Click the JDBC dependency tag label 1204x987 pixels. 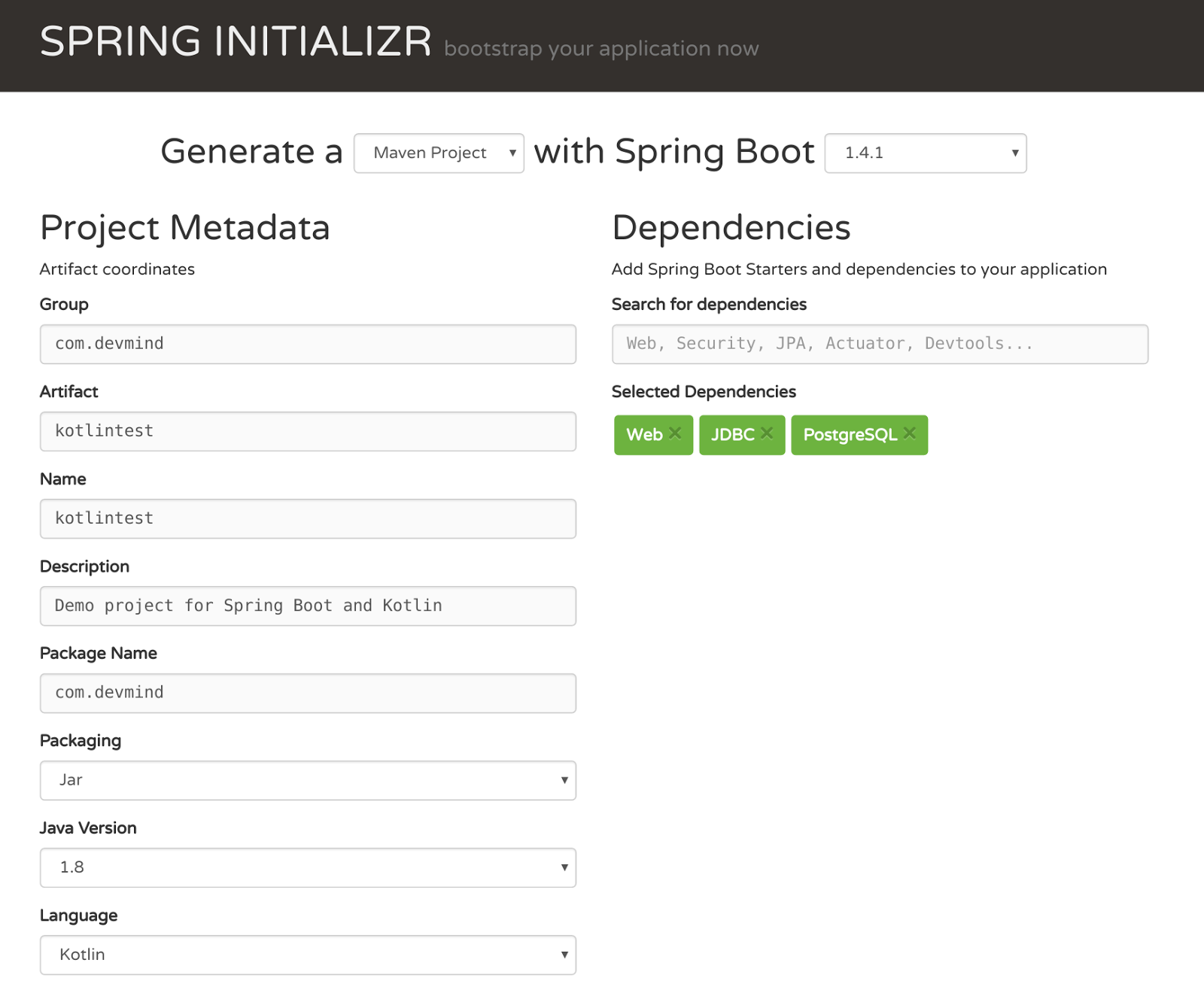point(732,435)
